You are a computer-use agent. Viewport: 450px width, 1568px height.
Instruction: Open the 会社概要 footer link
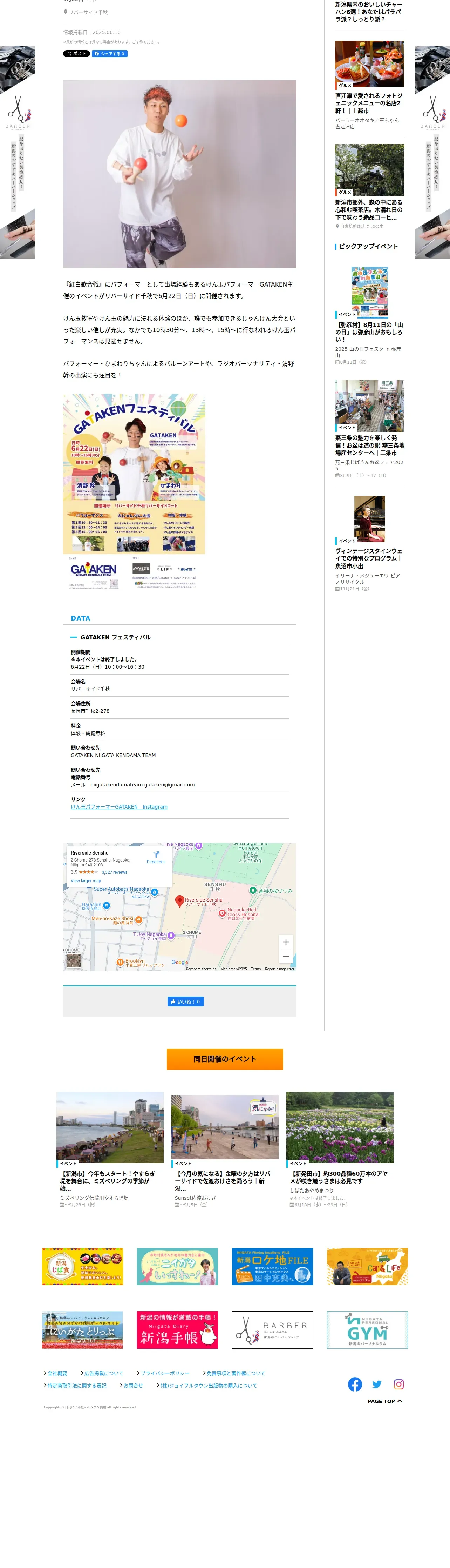57,1373
